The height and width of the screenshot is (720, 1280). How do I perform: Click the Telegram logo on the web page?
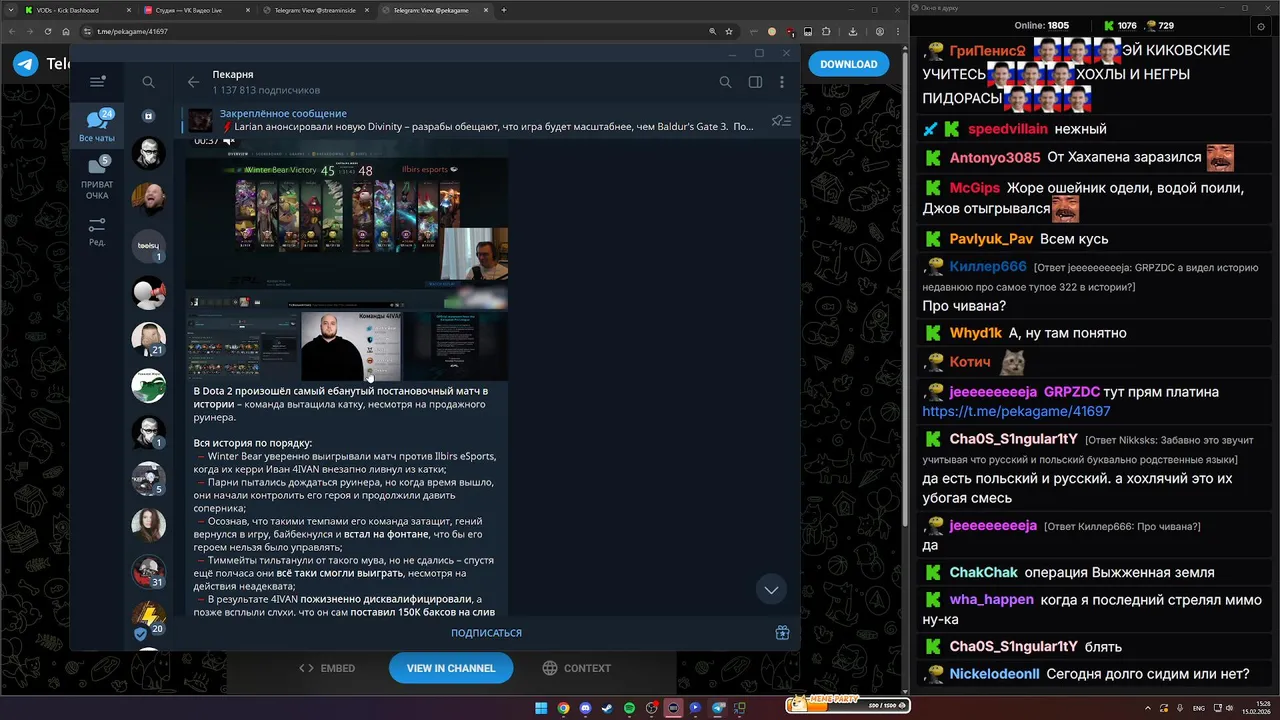click(25, 64)
